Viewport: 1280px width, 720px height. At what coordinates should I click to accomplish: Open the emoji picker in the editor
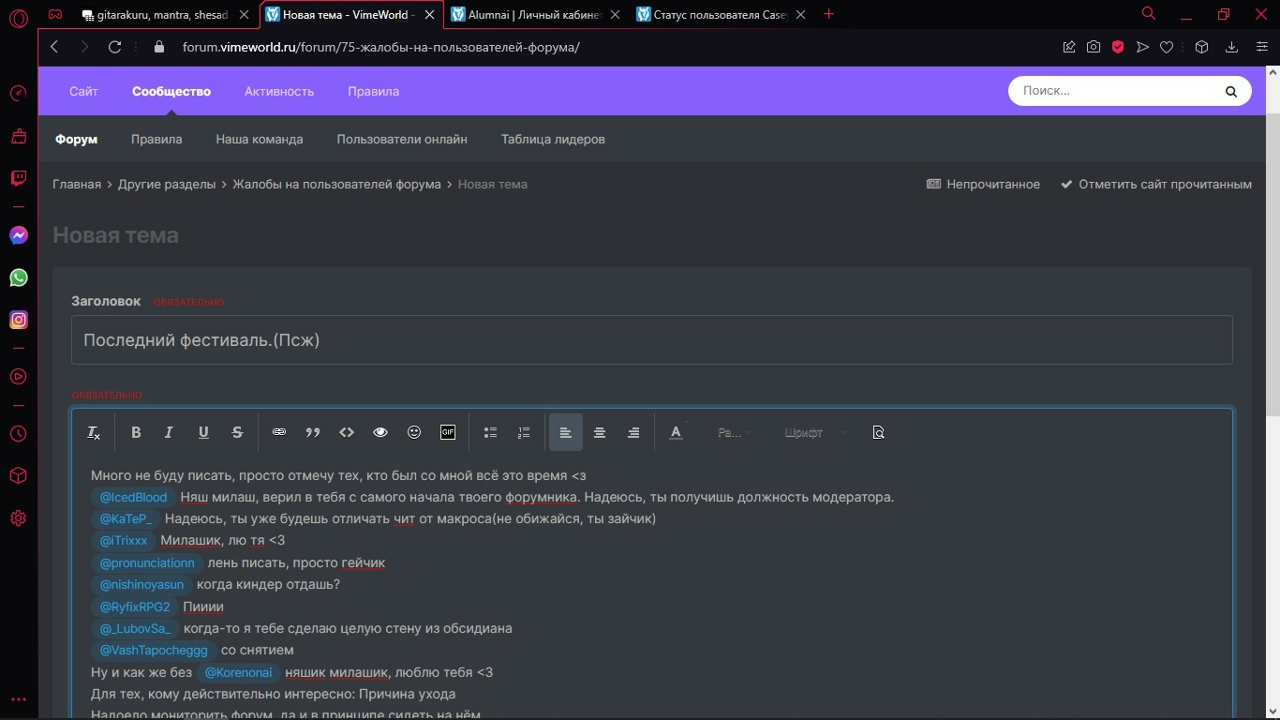click(414, 432)
